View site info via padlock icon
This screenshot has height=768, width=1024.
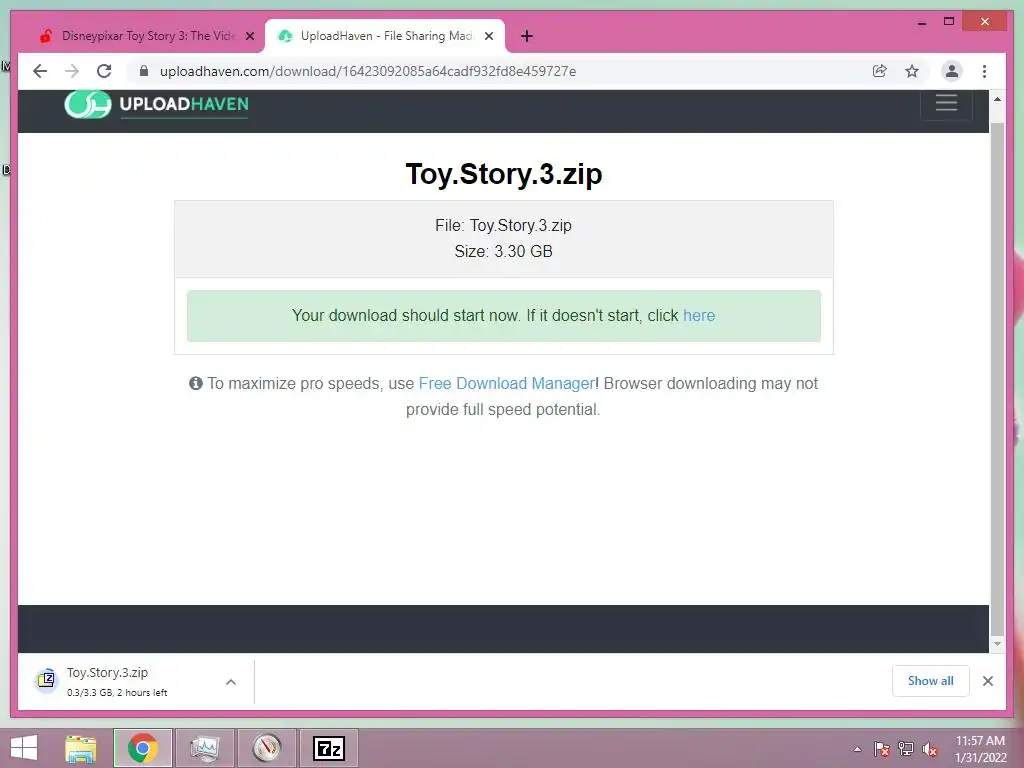click(144, 71)
